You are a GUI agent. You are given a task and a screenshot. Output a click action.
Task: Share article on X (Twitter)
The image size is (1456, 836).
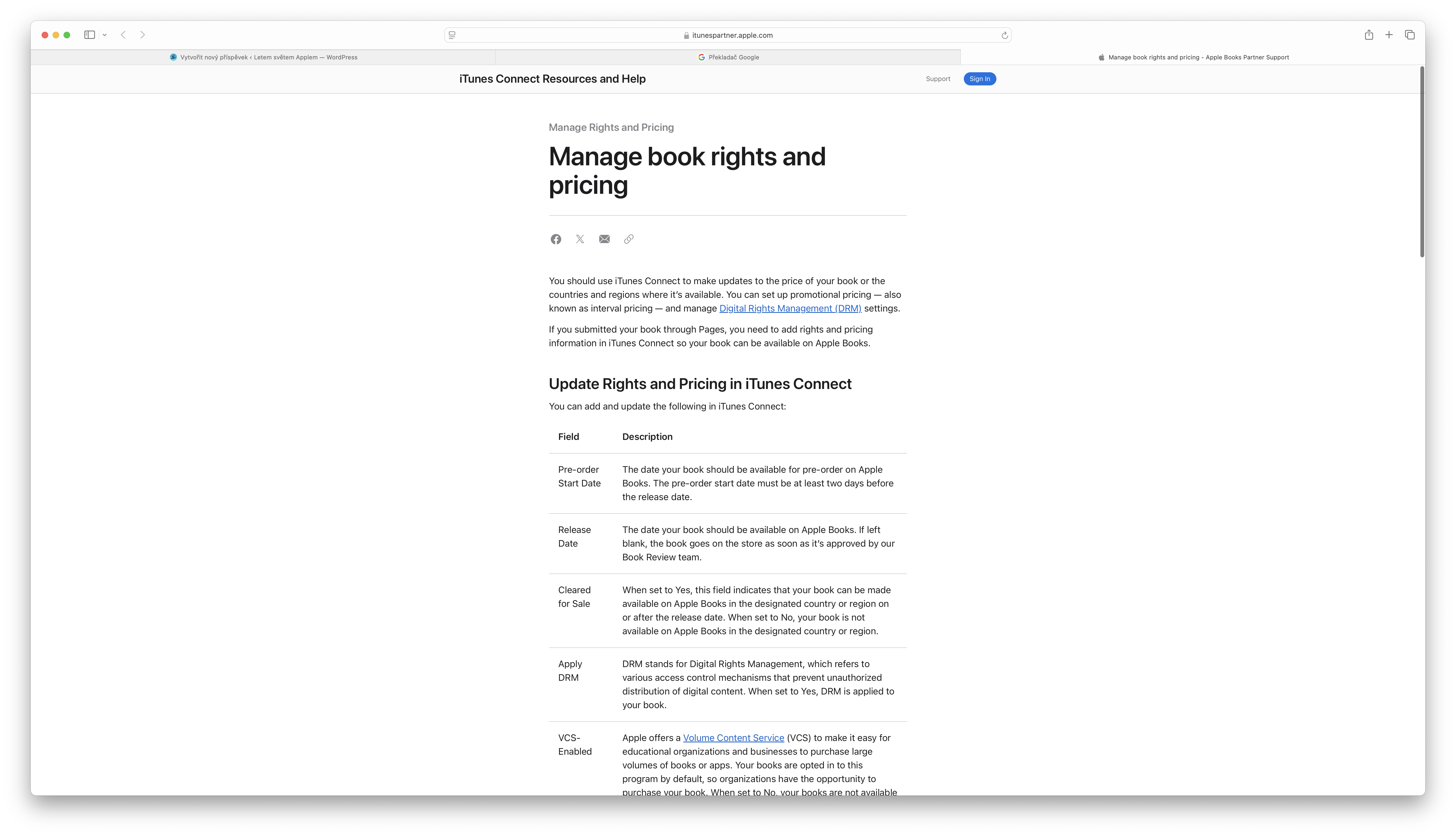click(580, 239)
